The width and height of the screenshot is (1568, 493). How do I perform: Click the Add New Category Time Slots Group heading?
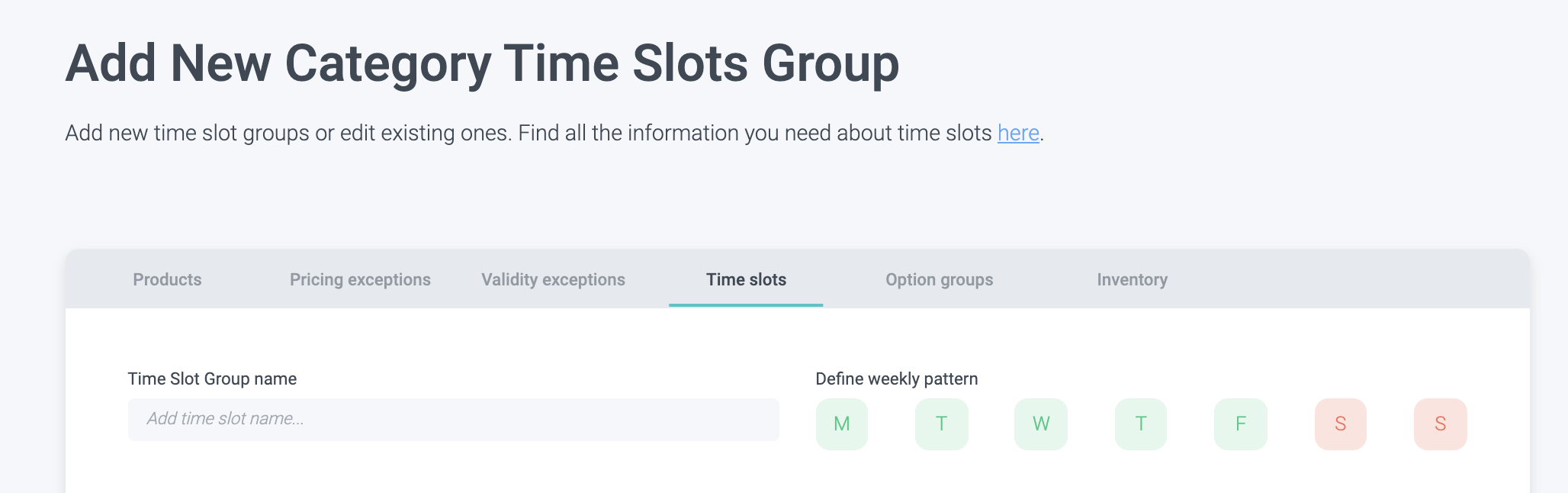[x=482, y=63]
